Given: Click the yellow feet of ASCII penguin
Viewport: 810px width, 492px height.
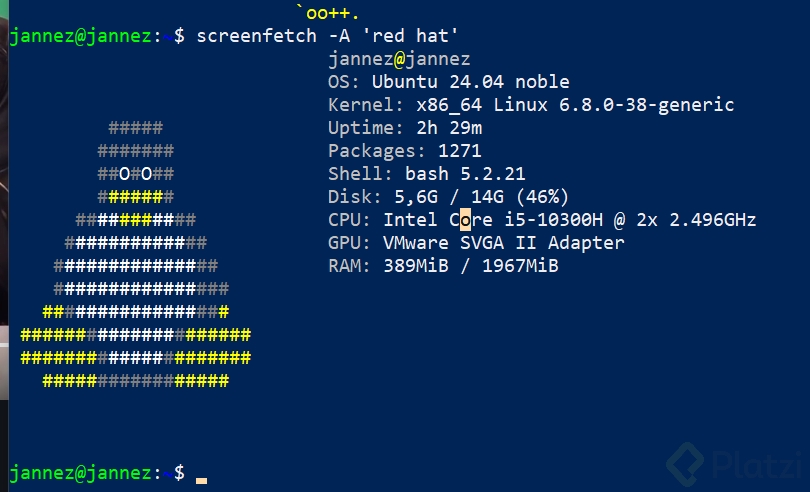Looking at the screenshot, I should point(136,380).
